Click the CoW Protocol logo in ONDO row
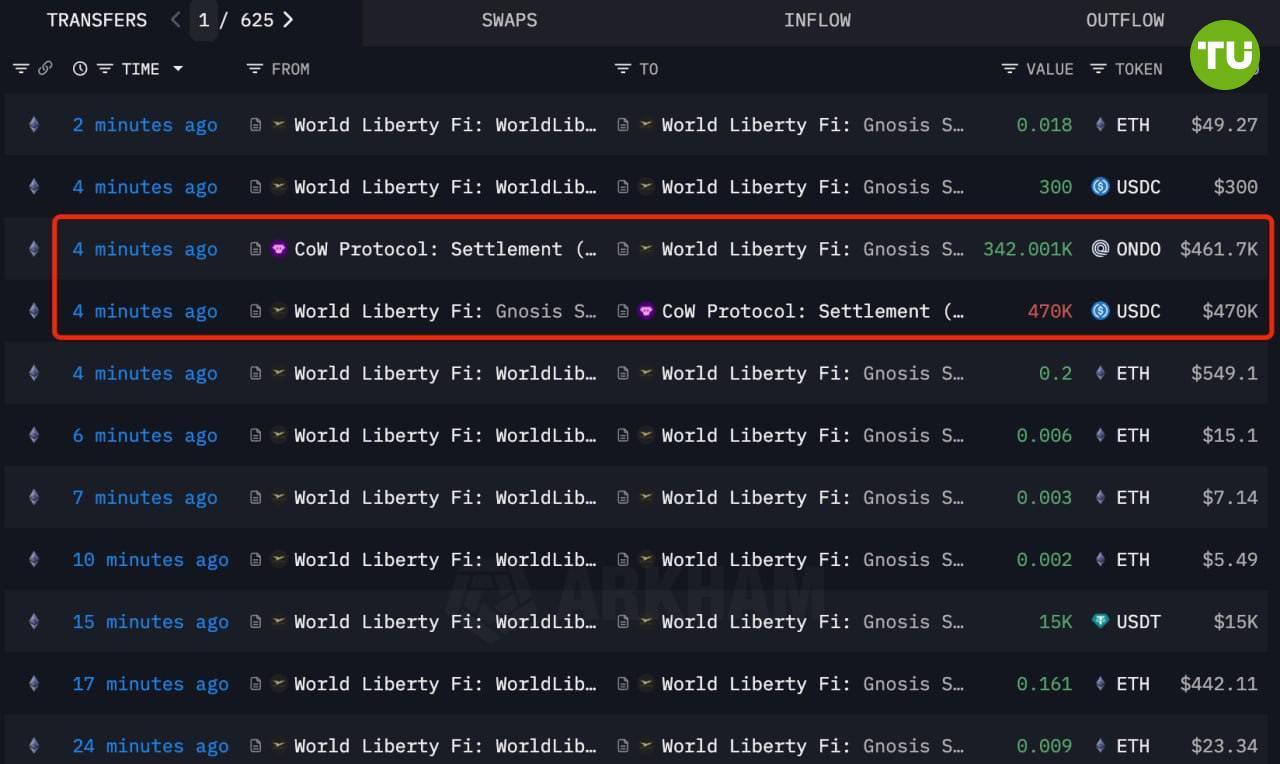The width and height of the screenshot is (1280, 764). [279, 249]
